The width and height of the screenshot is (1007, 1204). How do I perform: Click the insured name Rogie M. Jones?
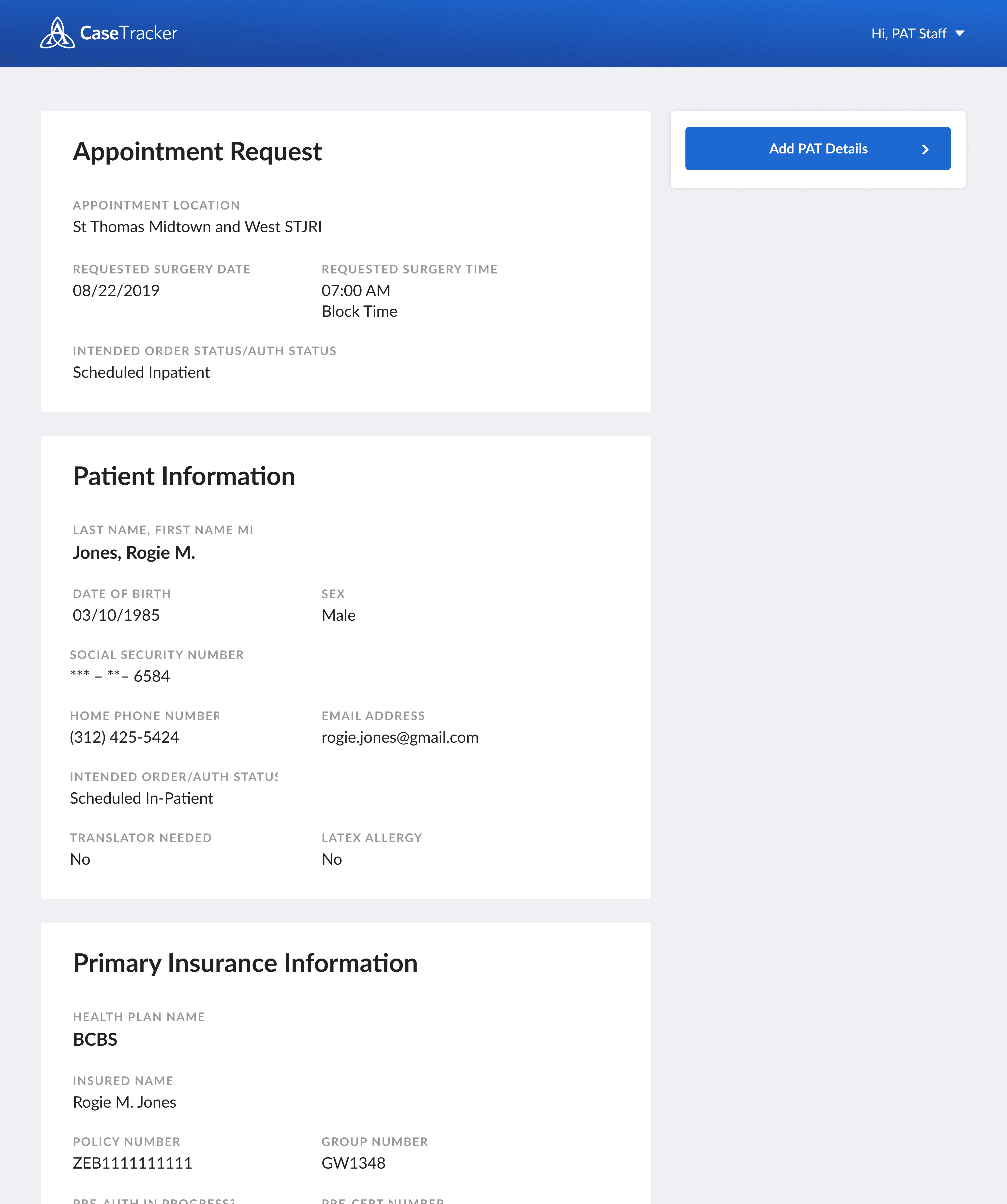coord(124,1102)
